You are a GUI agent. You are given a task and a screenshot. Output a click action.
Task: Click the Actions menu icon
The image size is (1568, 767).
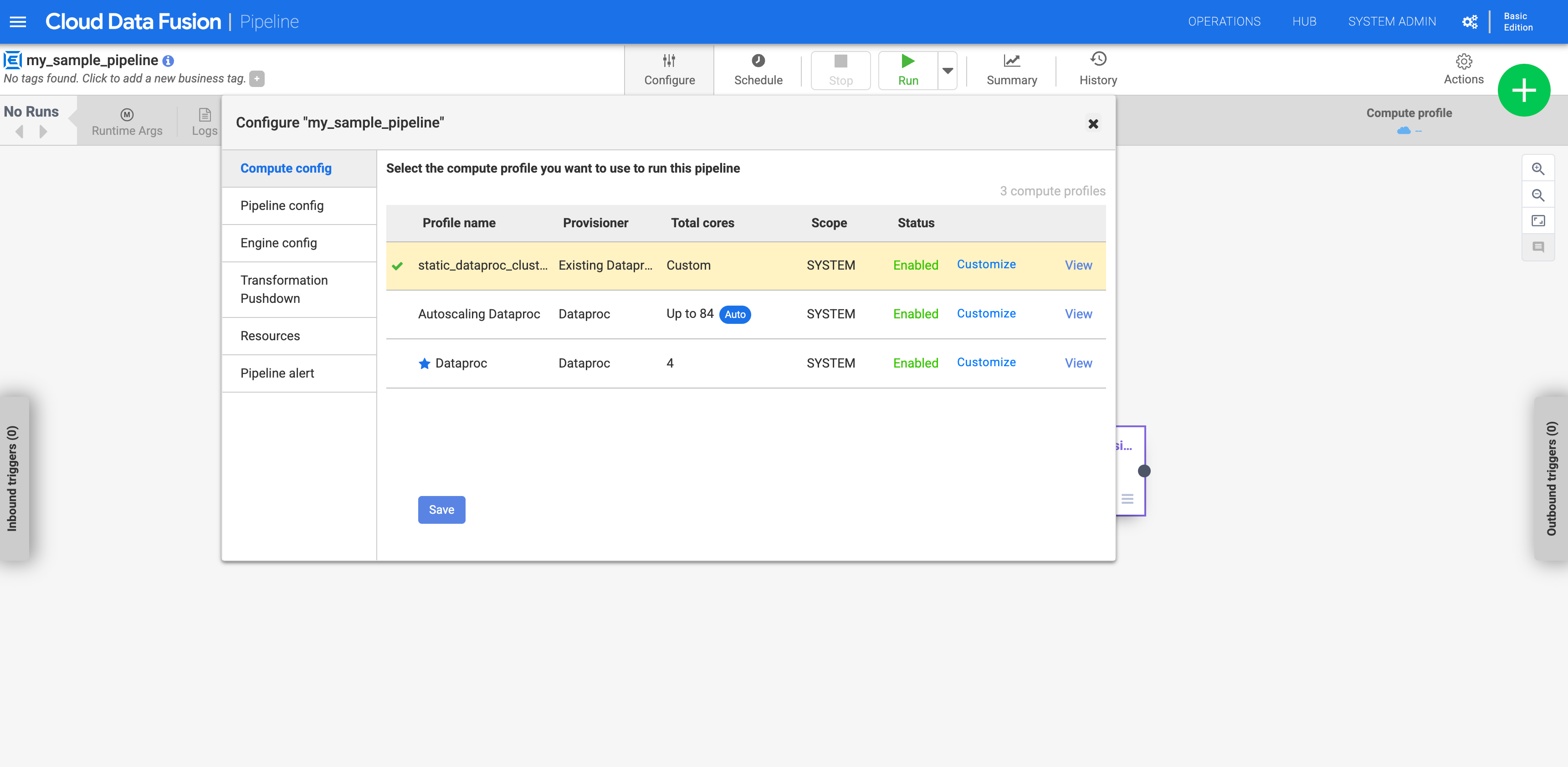tap(1462, 62)
